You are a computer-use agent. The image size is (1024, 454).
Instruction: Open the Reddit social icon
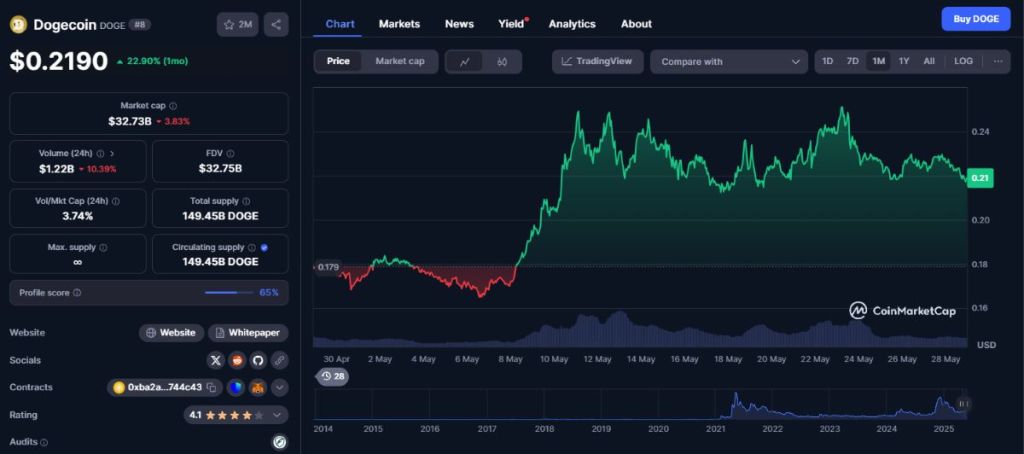tap(237, 360)
